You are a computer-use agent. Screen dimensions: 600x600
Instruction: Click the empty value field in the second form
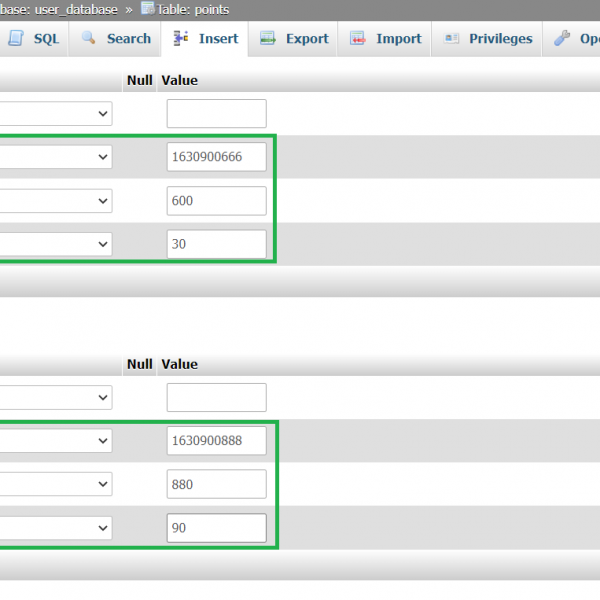(x=217, y=397)
